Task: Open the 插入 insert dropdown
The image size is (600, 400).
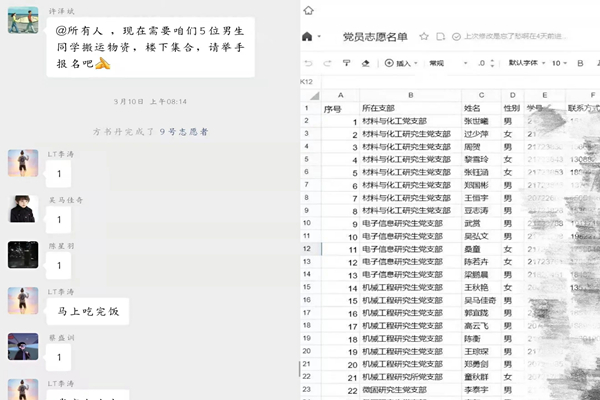Action: tap(402, 62)
